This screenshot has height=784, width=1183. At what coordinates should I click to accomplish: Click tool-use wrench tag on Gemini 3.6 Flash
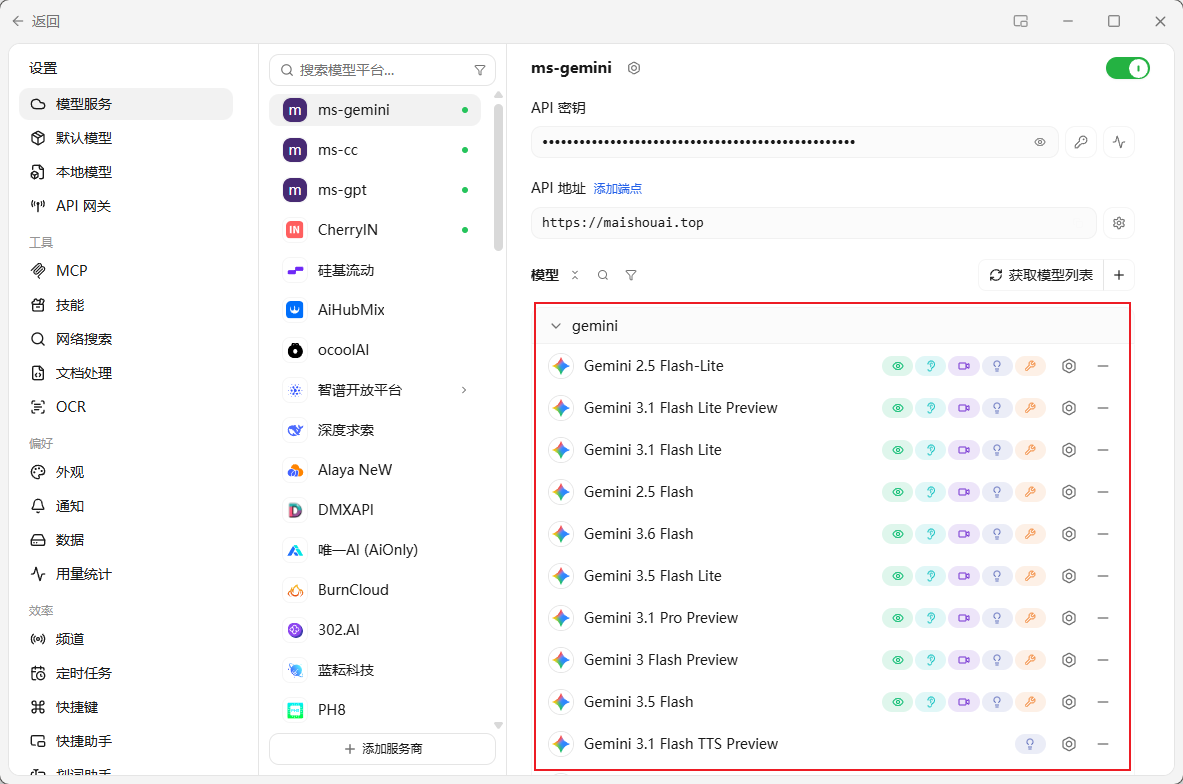(1030, 533)
